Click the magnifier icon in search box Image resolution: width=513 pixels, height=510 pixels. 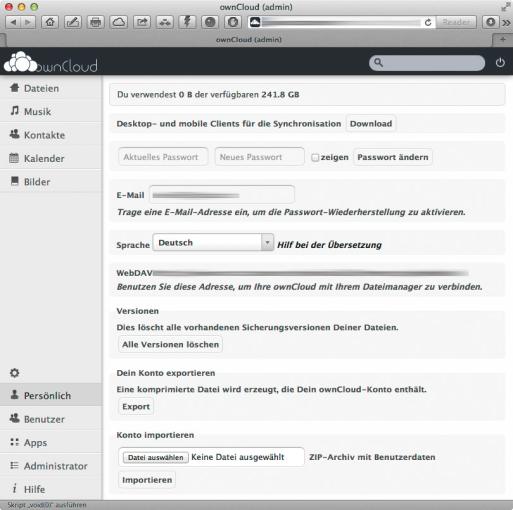(x=378, y=63)
